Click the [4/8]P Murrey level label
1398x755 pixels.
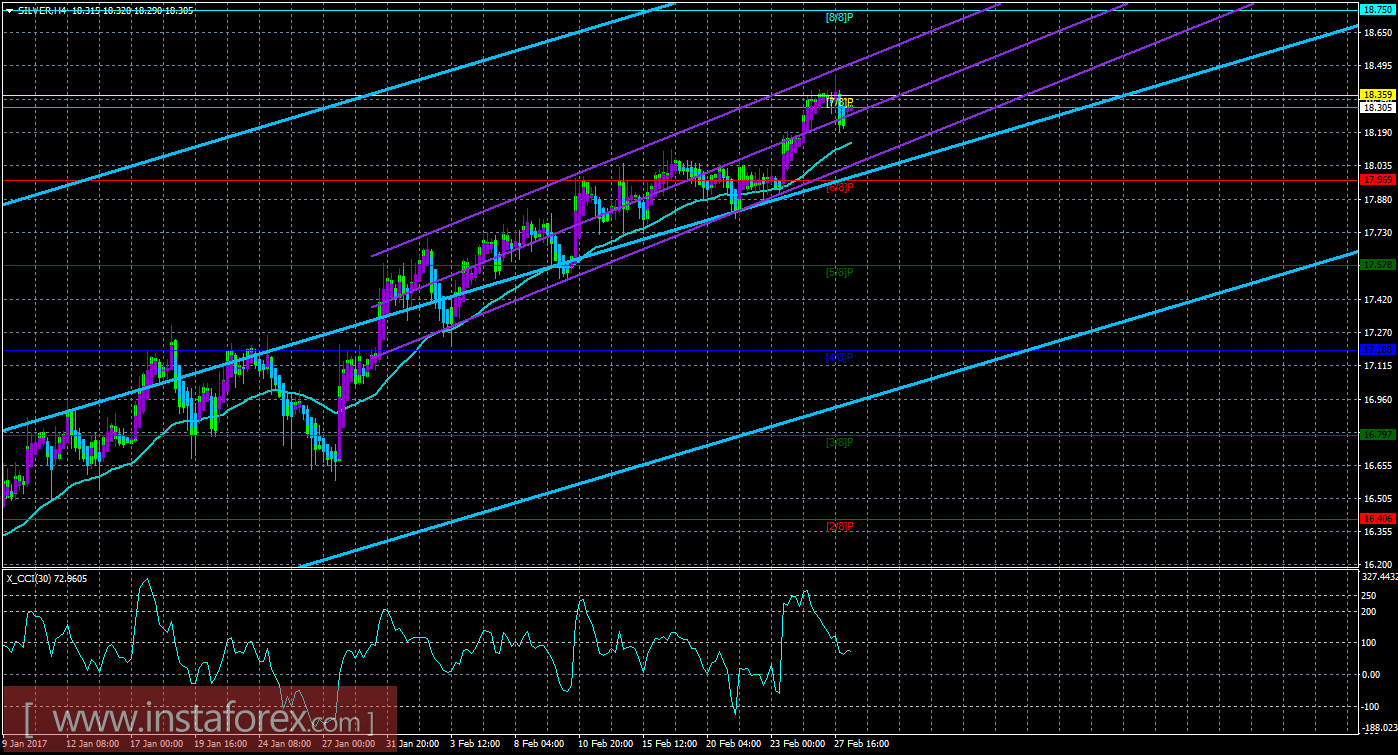point(839,356)
